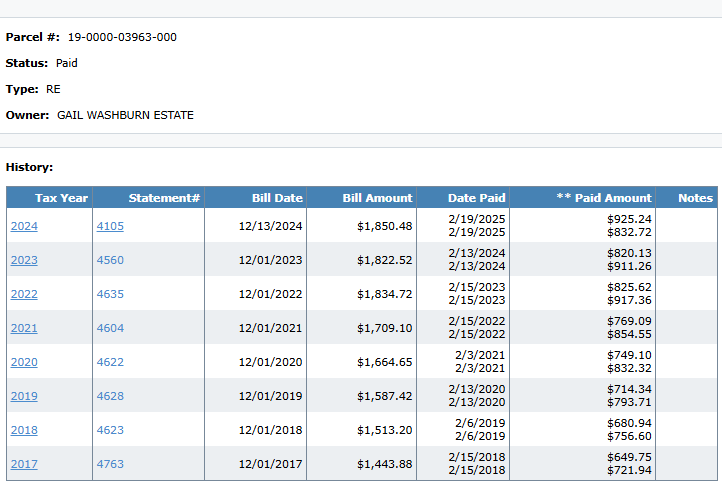Screen dimensions: 722x490
Task: Open statement number 4560
Action: (110, 260)
